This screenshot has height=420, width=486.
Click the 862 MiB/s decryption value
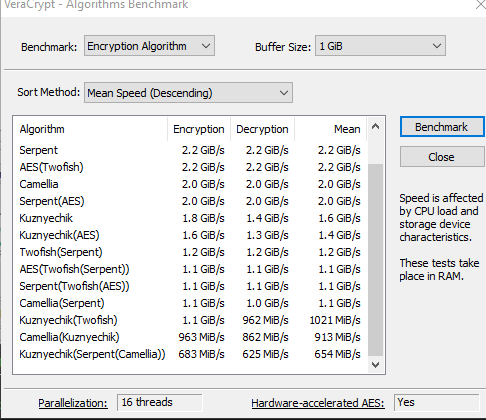(x=265, y=337)
